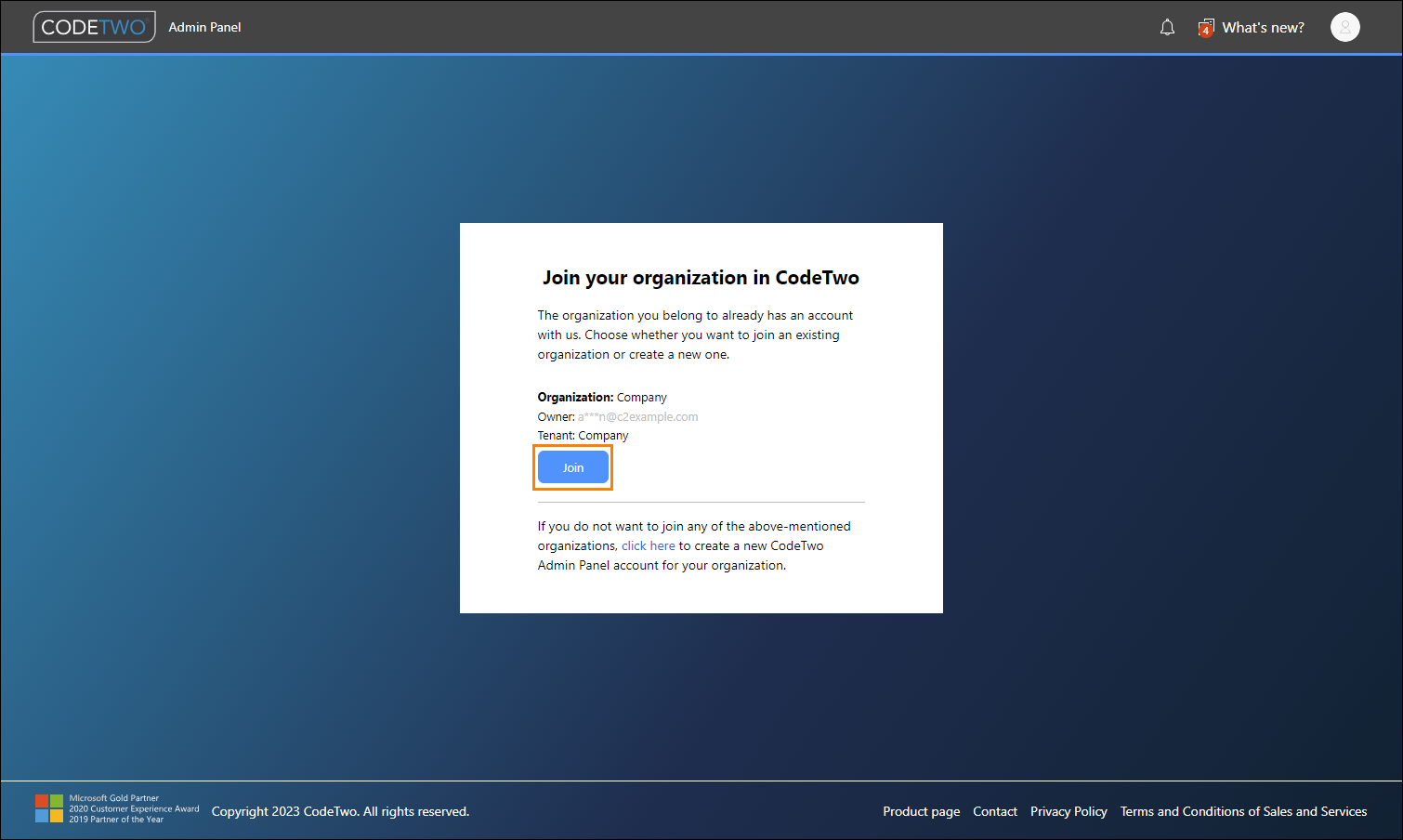Click the Admin Panel header text
The image size is (1403, 840).
tap(204, 27)
